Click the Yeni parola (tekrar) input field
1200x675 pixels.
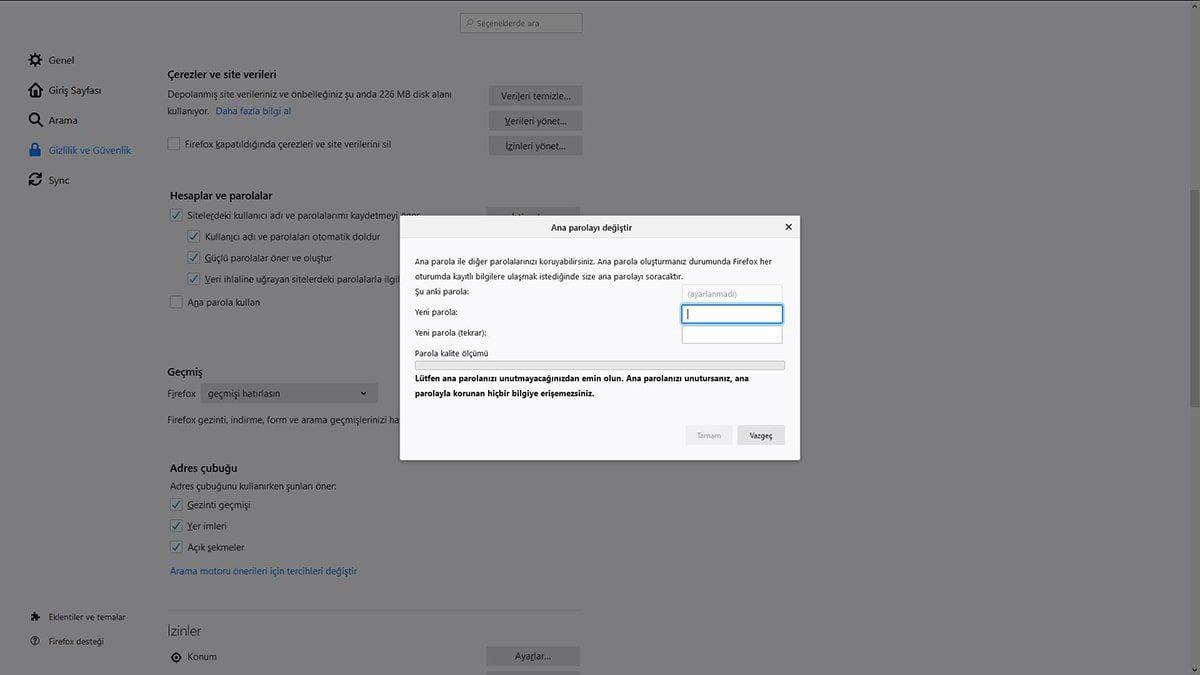(732, 333)
